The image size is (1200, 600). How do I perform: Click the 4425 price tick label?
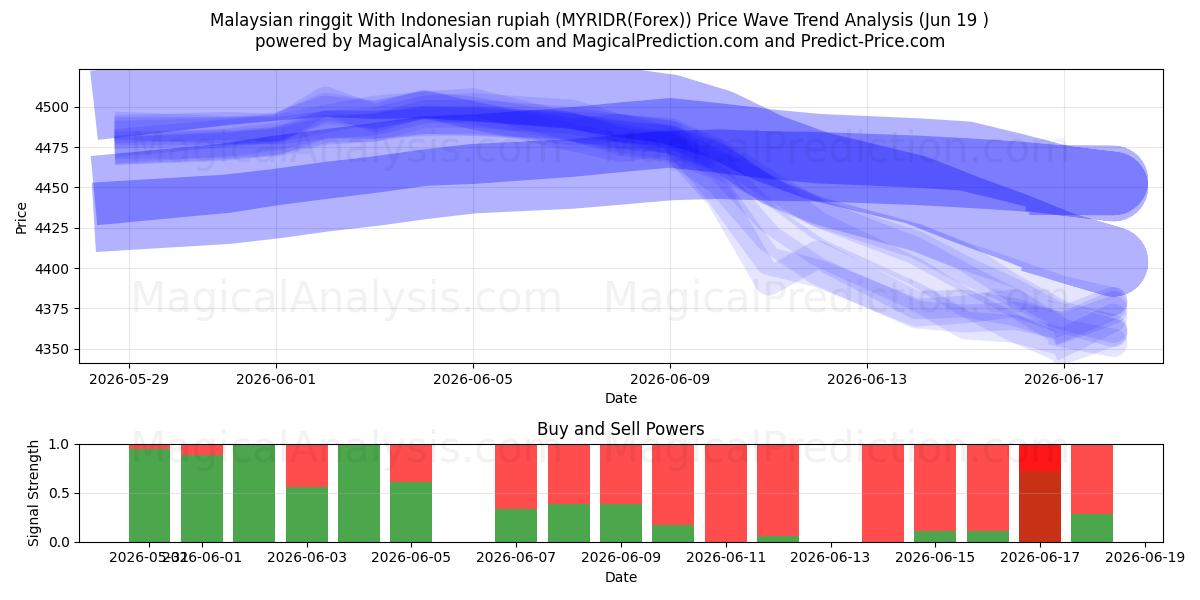click(55, 228)
